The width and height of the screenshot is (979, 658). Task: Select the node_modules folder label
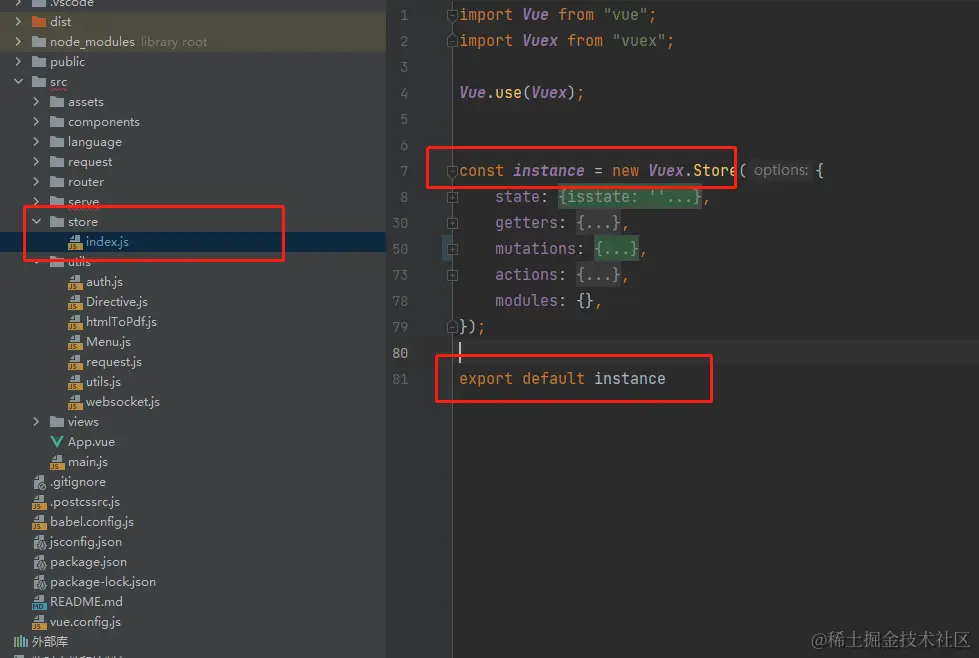(x=92, y=42)
